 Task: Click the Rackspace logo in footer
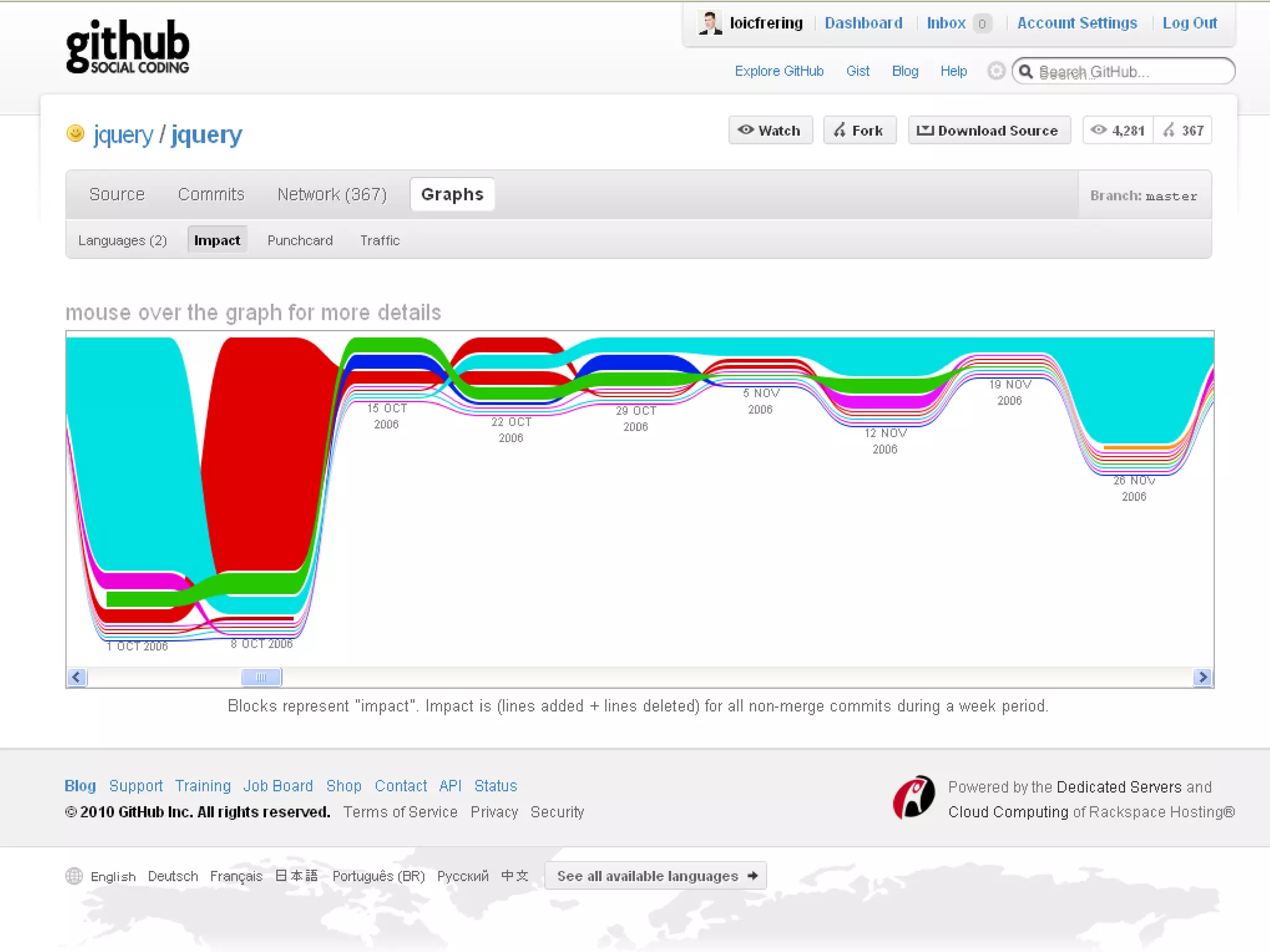(x=913, y=798)
